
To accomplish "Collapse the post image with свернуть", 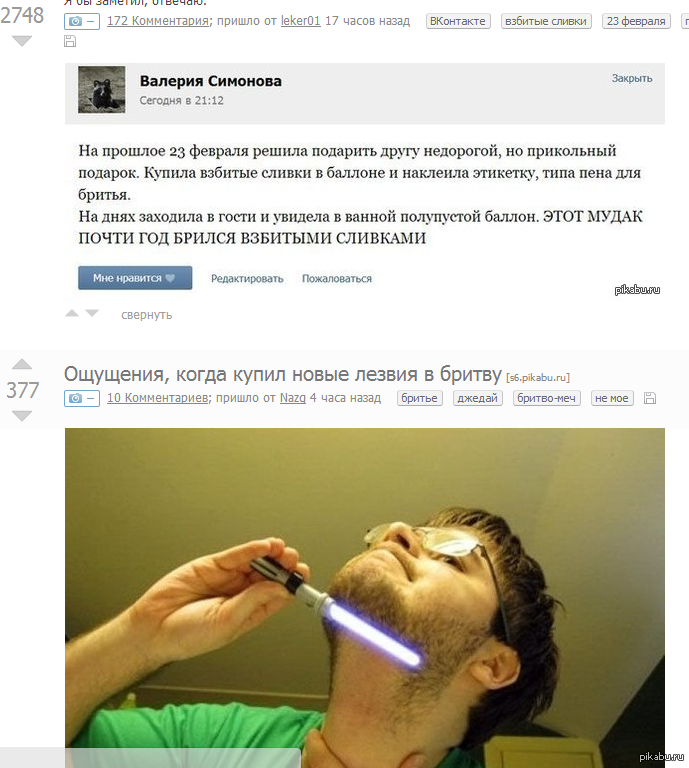I will [146, 315].
